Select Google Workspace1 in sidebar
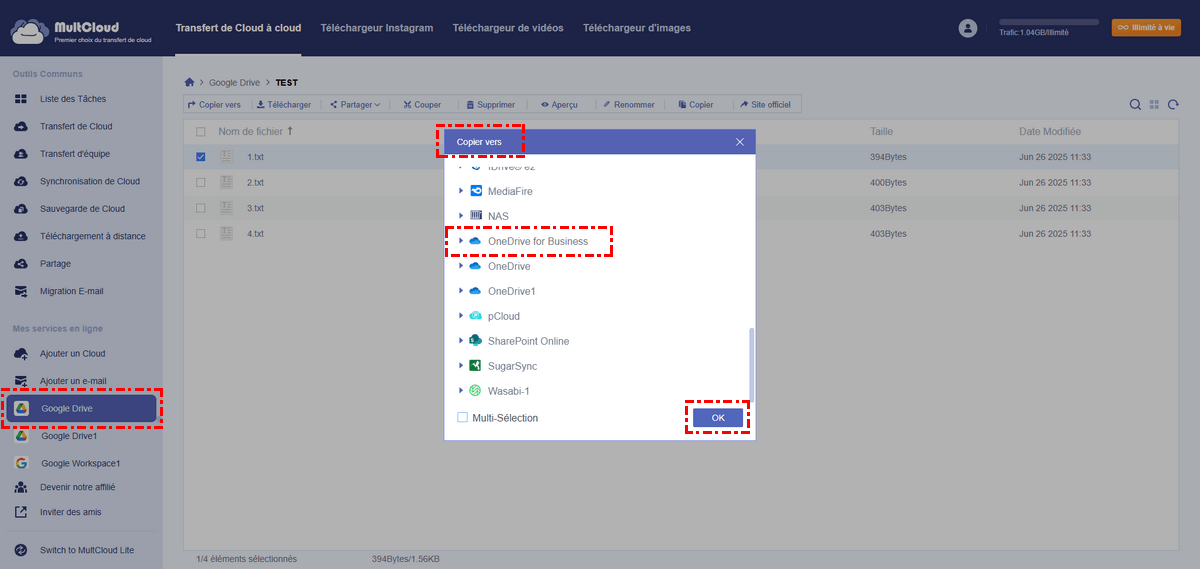This screenshot has width=1200, height=569. (80, 464)
